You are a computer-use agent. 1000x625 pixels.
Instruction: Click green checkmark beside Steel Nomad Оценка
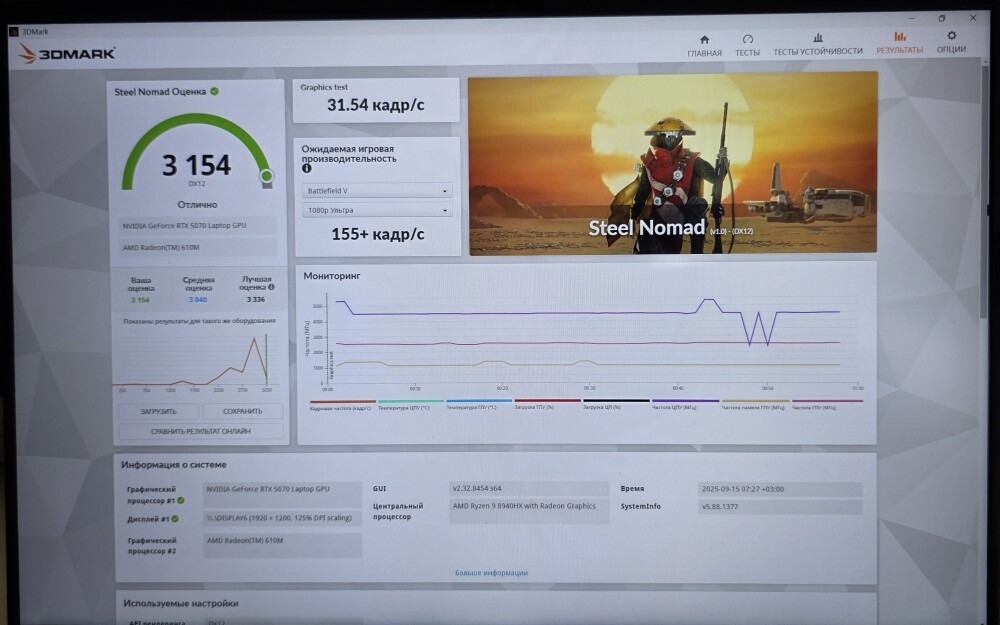point(214,91)
